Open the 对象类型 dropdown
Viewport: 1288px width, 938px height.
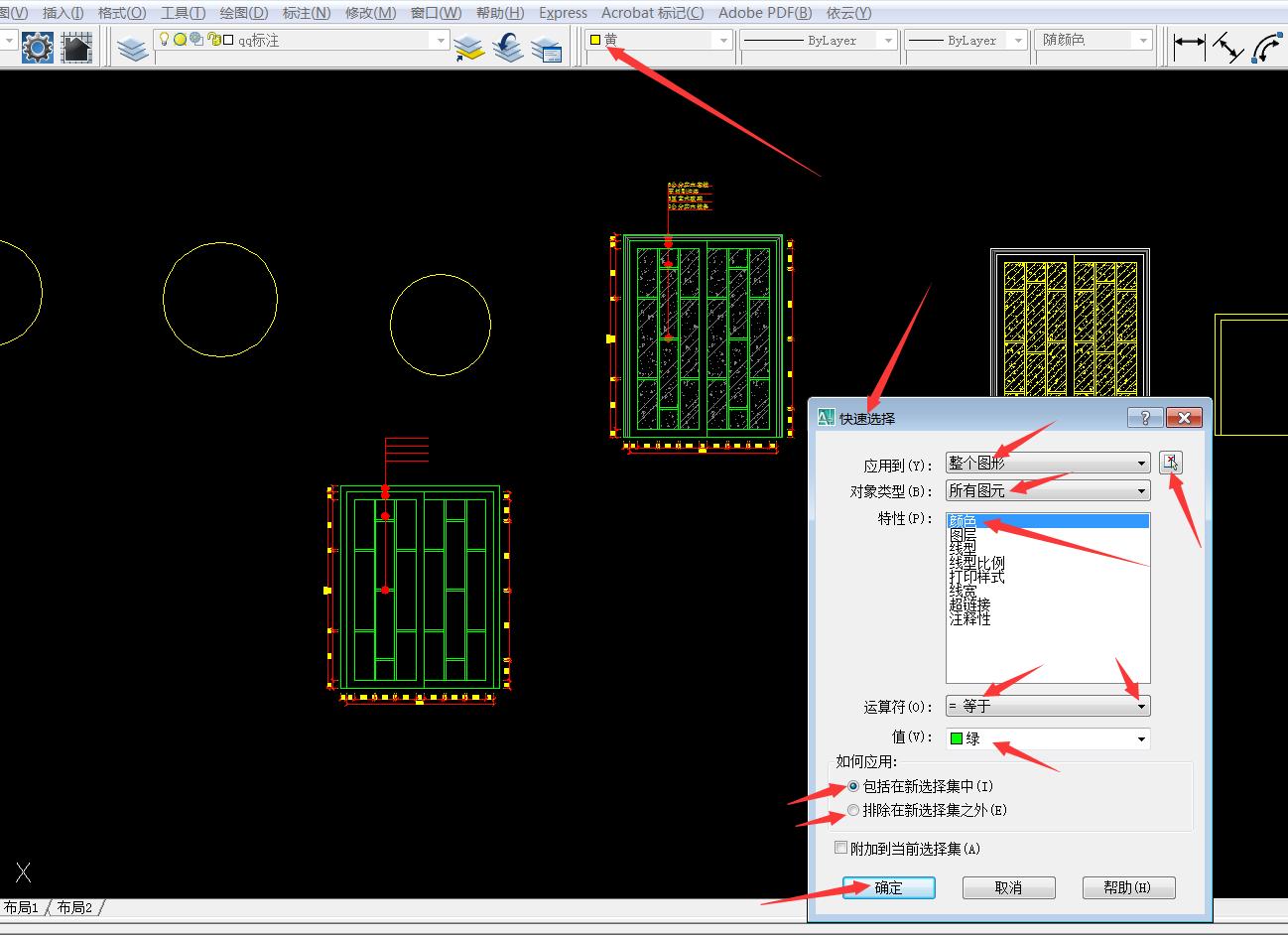[1047, 490]
